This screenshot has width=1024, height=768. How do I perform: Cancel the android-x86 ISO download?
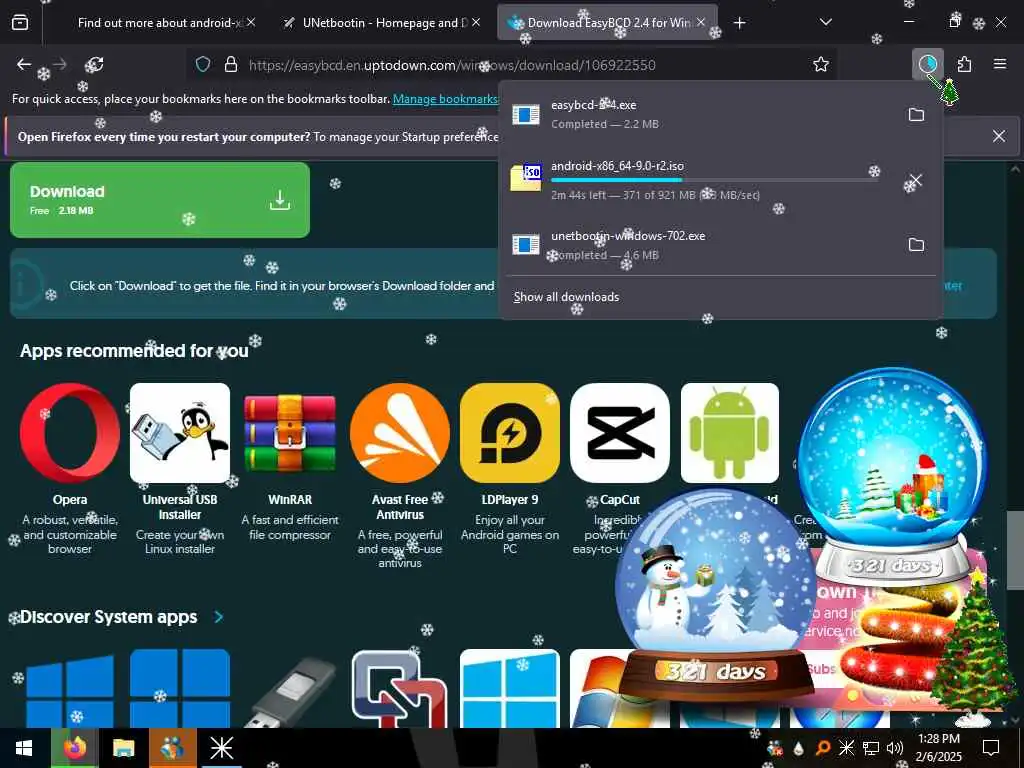tap(916, 180)
